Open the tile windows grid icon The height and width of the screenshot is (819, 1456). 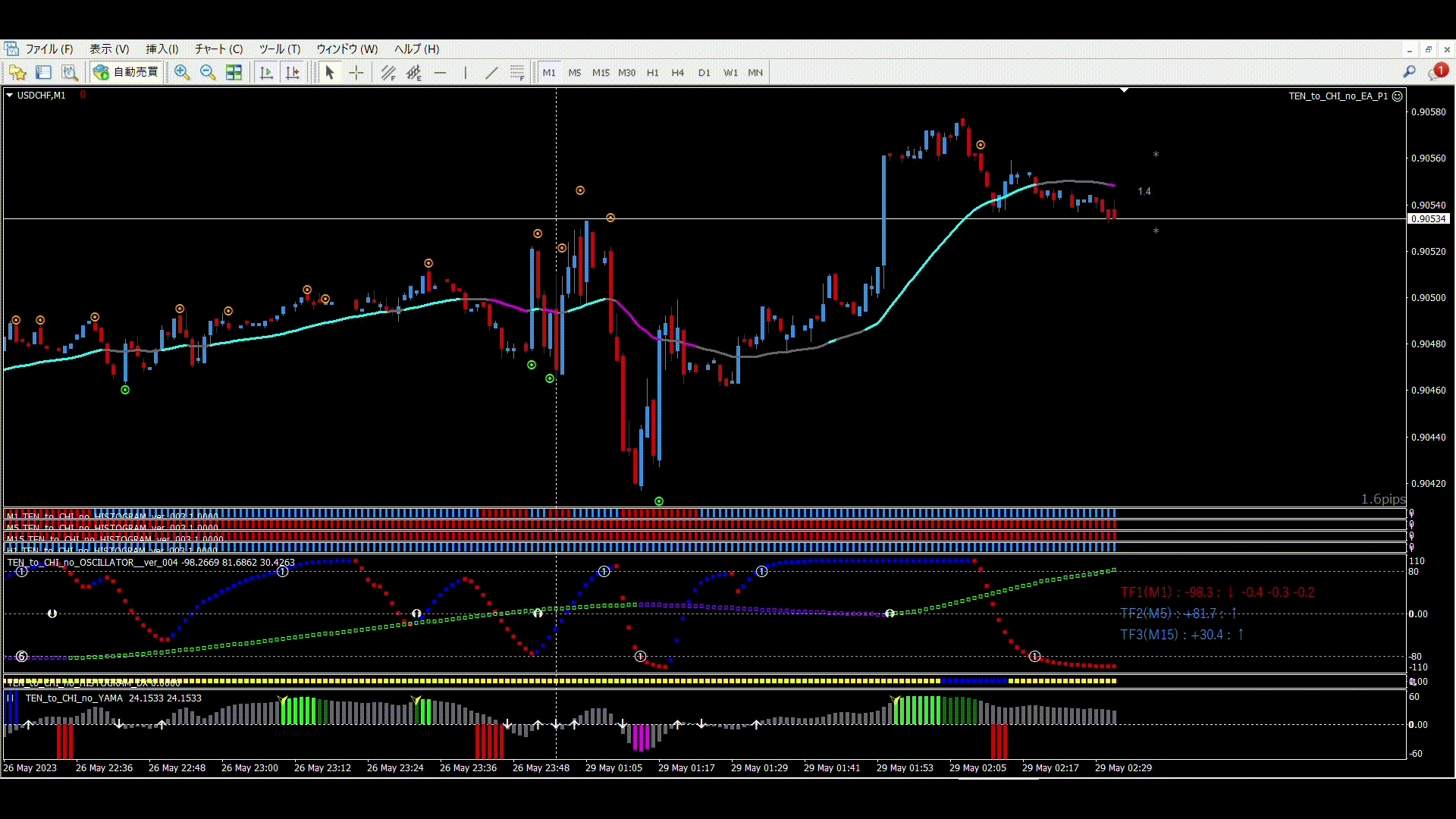[234, 72]
